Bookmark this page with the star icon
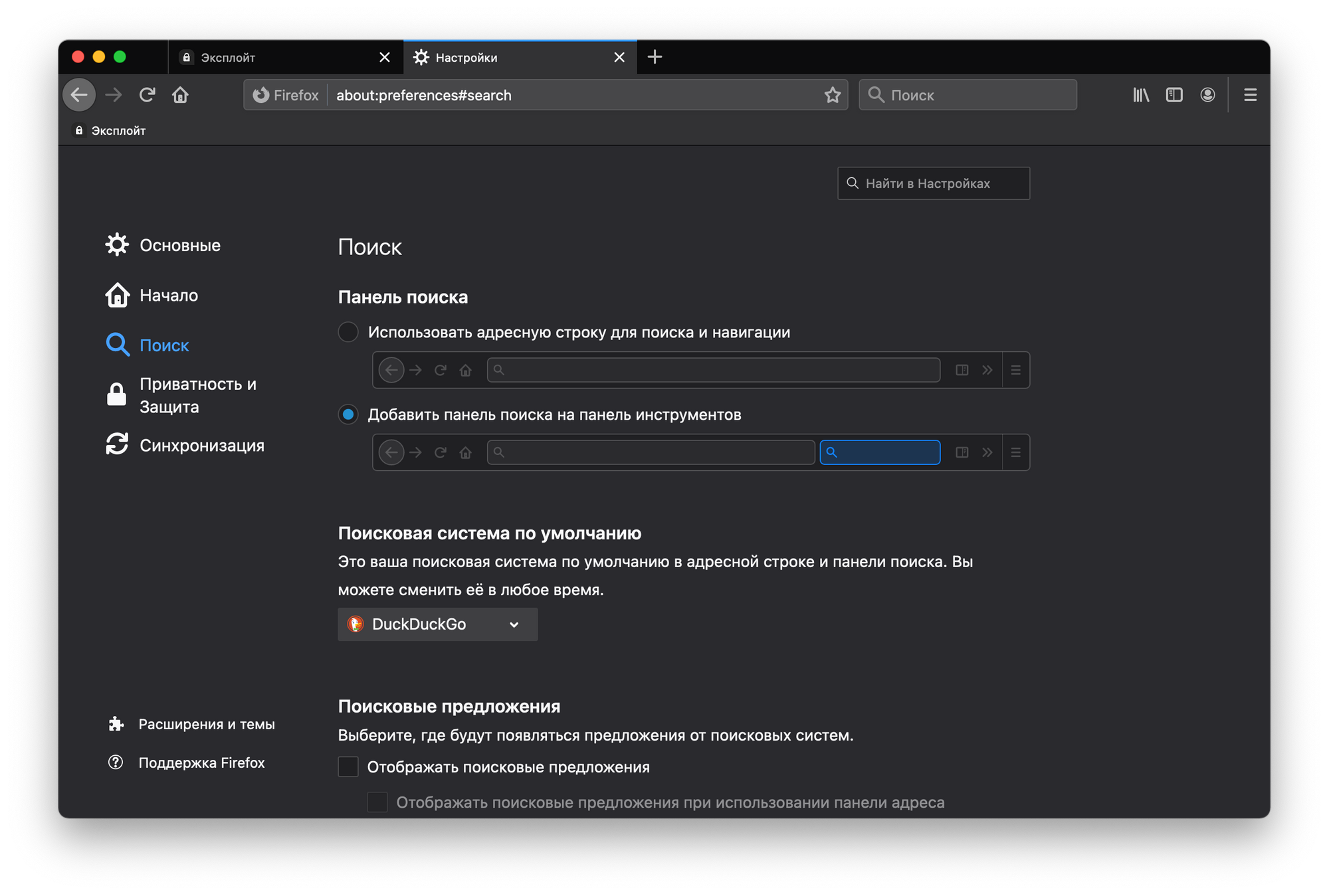 tap(832, 95)
